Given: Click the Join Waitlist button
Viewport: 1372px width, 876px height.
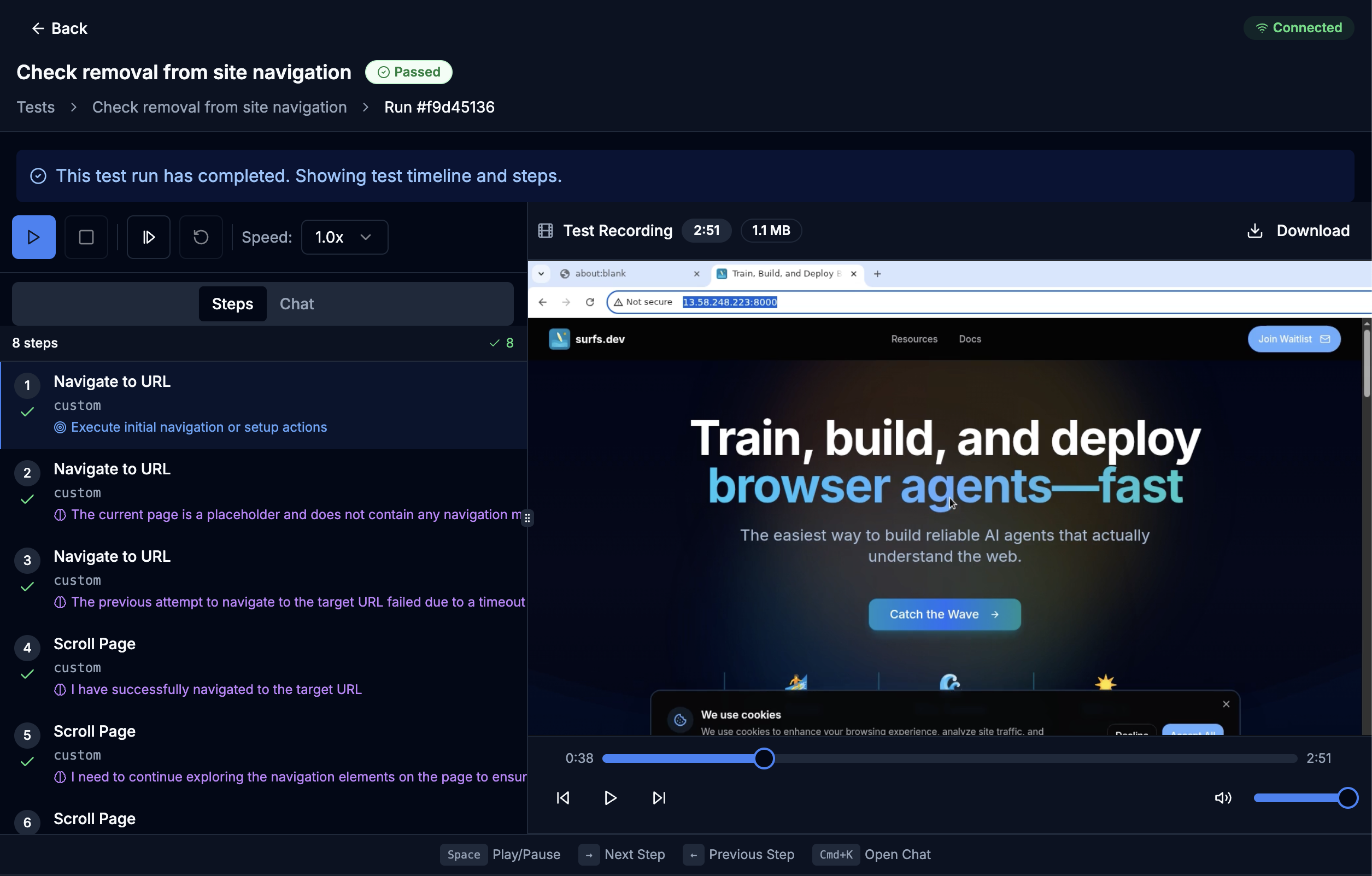Looking at the screenshot, I should [x=1293, y=339].
